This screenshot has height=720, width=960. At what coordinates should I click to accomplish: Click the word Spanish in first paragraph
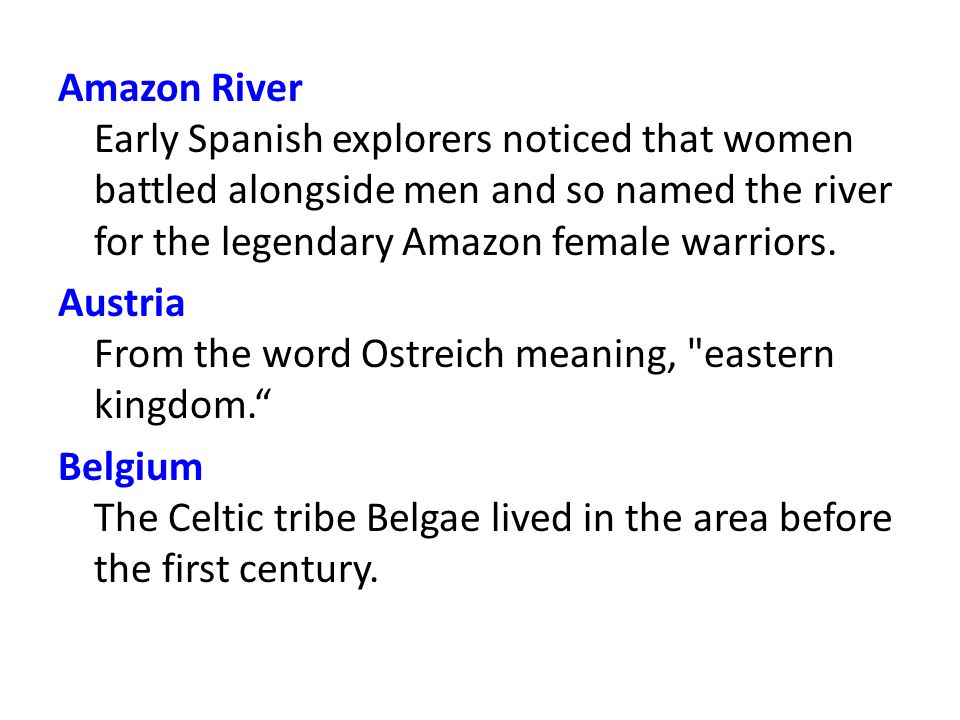pos(255,141)
